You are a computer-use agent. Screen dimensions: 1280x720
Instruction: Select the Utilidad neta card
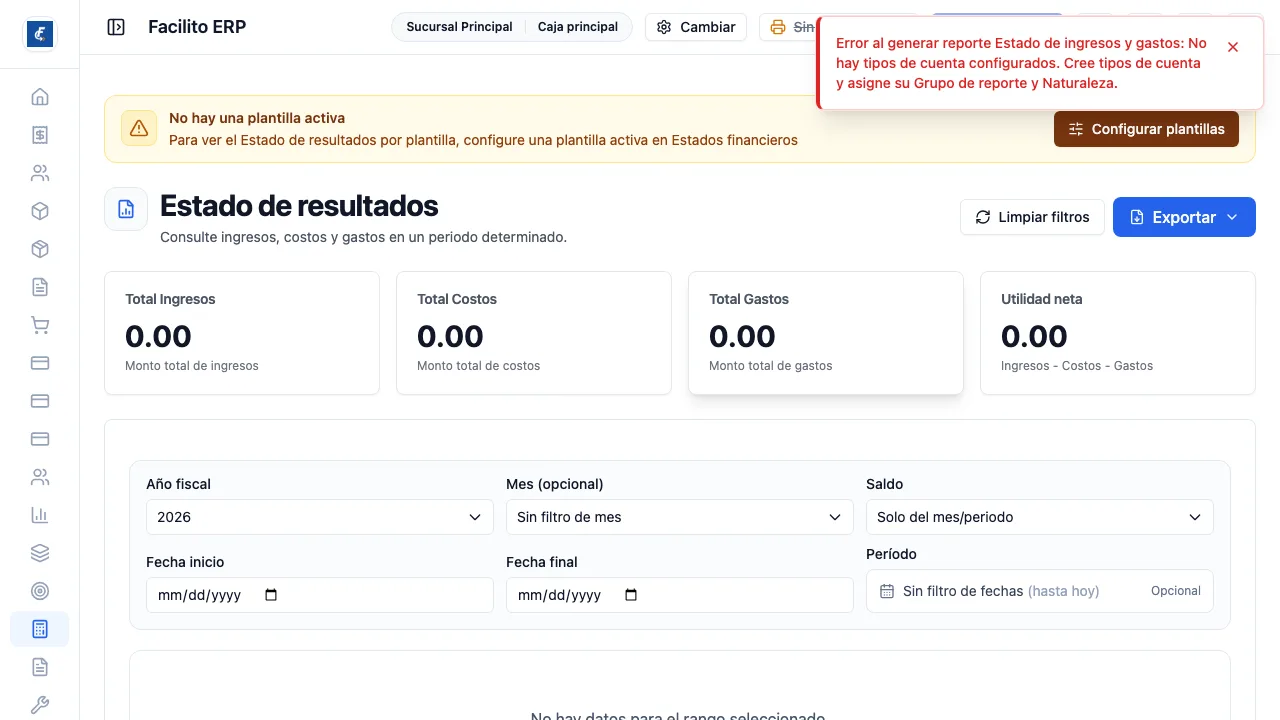(1118, 333)
